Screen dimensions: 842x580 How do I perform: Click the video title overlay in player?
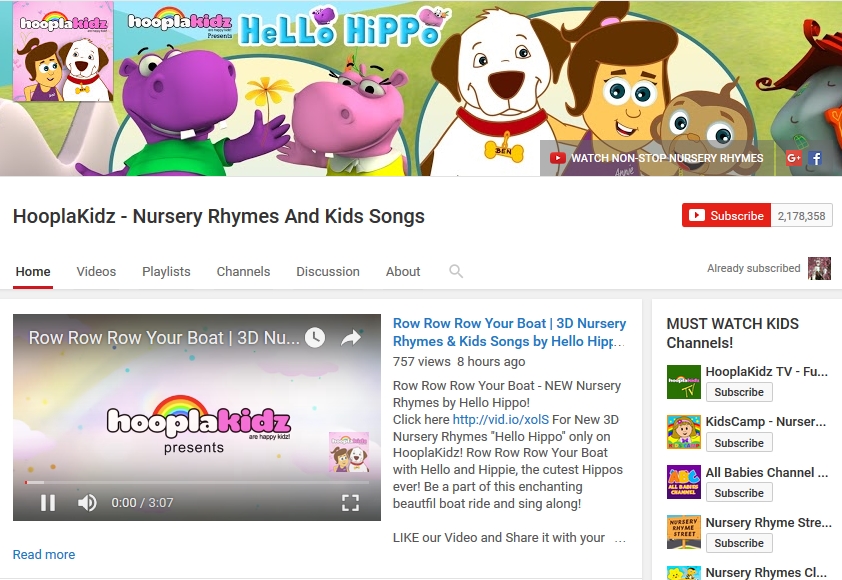(x=164, y=338)
